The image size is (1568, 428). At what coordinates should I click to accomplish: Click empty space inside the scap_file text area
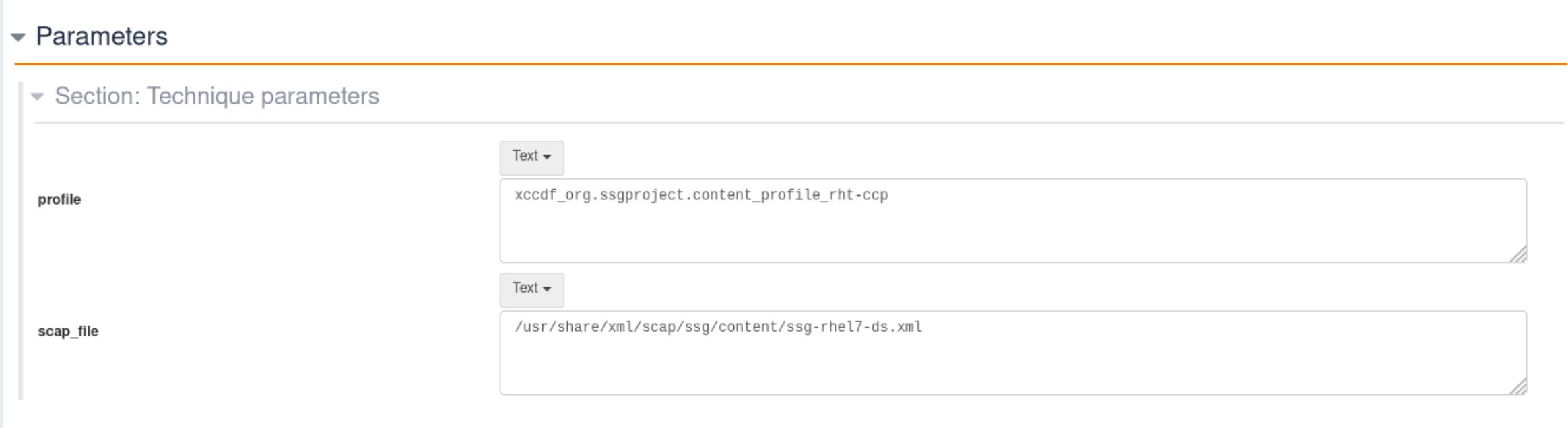click(x=1010, y=364)
